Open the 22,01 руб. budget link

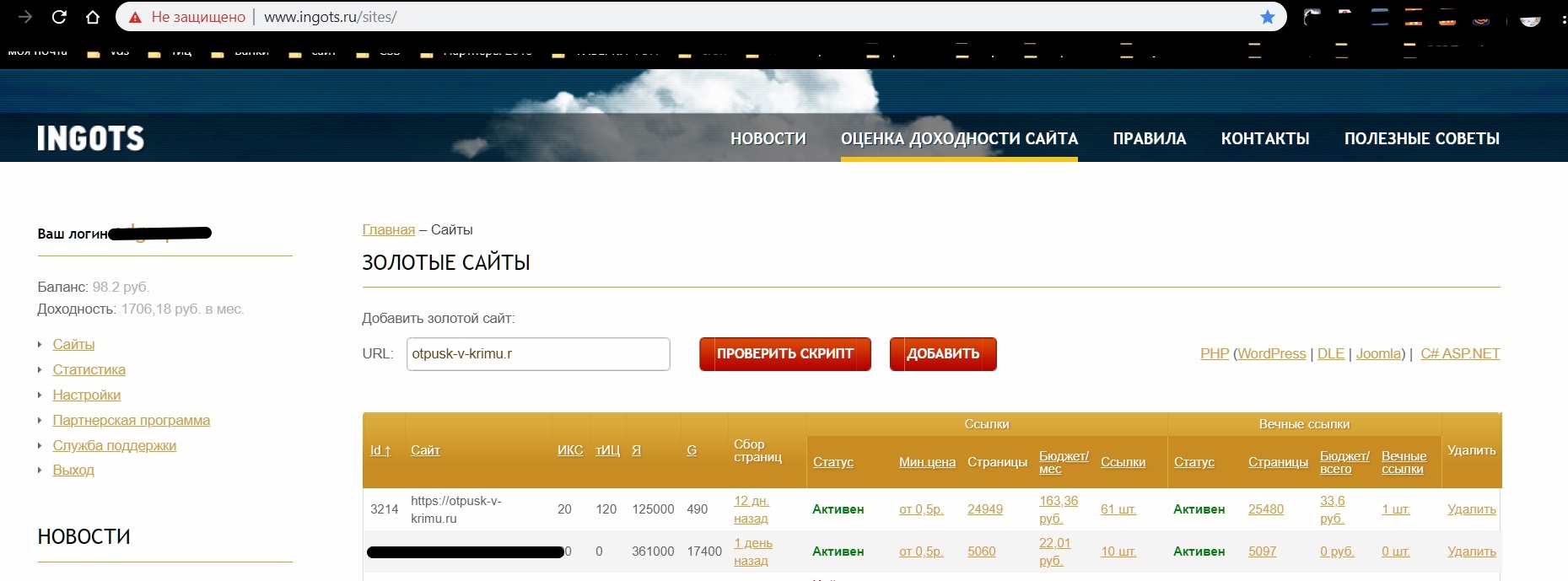[x=1055, y=551]
